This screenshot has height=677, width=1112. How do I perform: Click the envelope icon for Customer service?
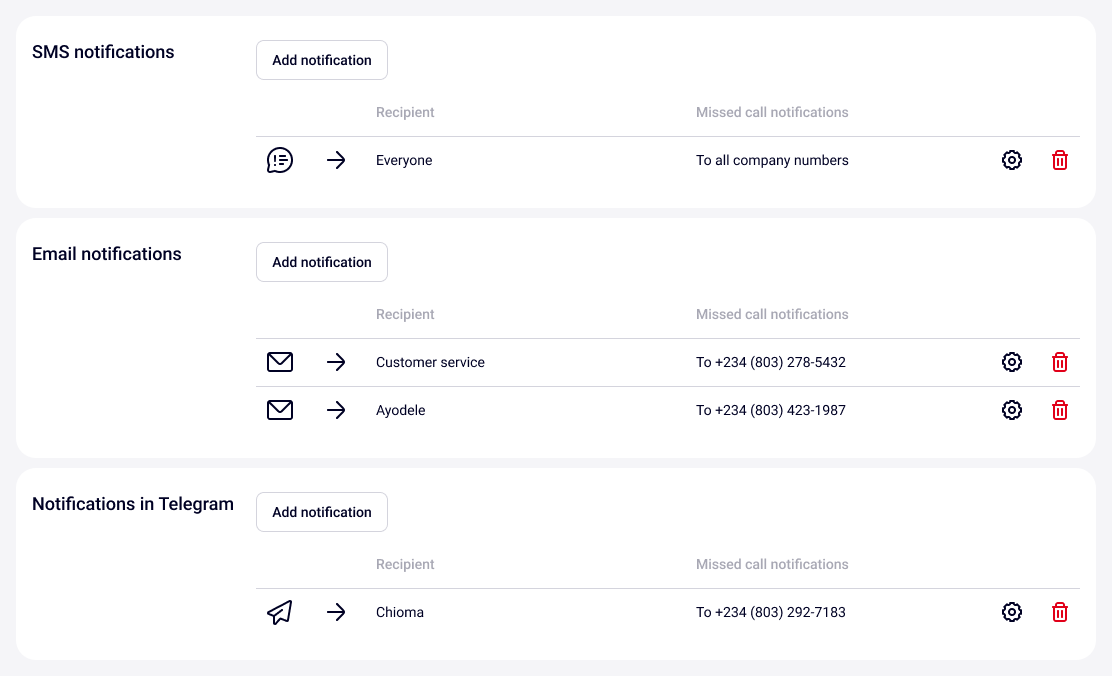tap(280, 362)
